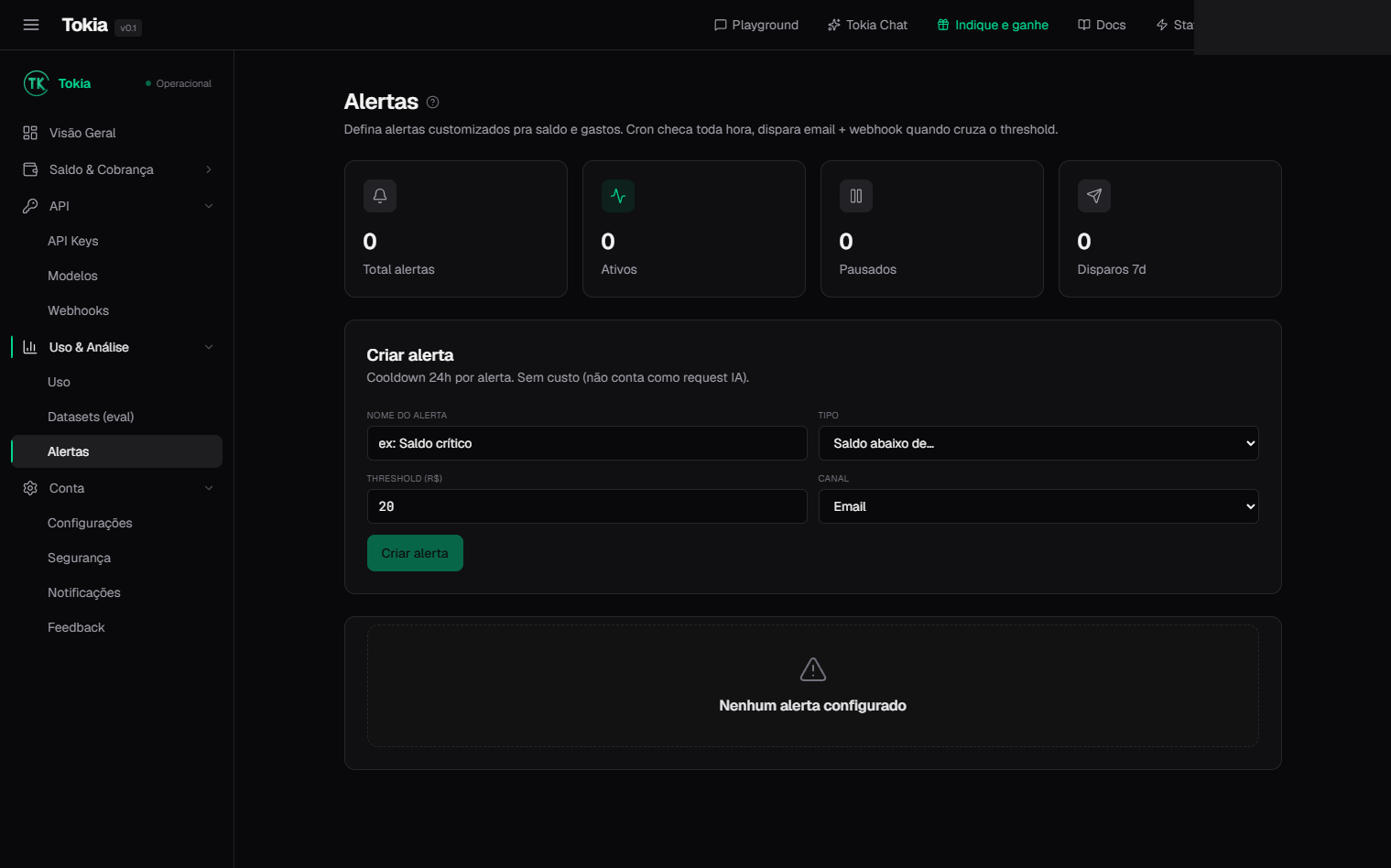
Task: Open Tokia Chat in the top bar
Action: click(867, 25)
